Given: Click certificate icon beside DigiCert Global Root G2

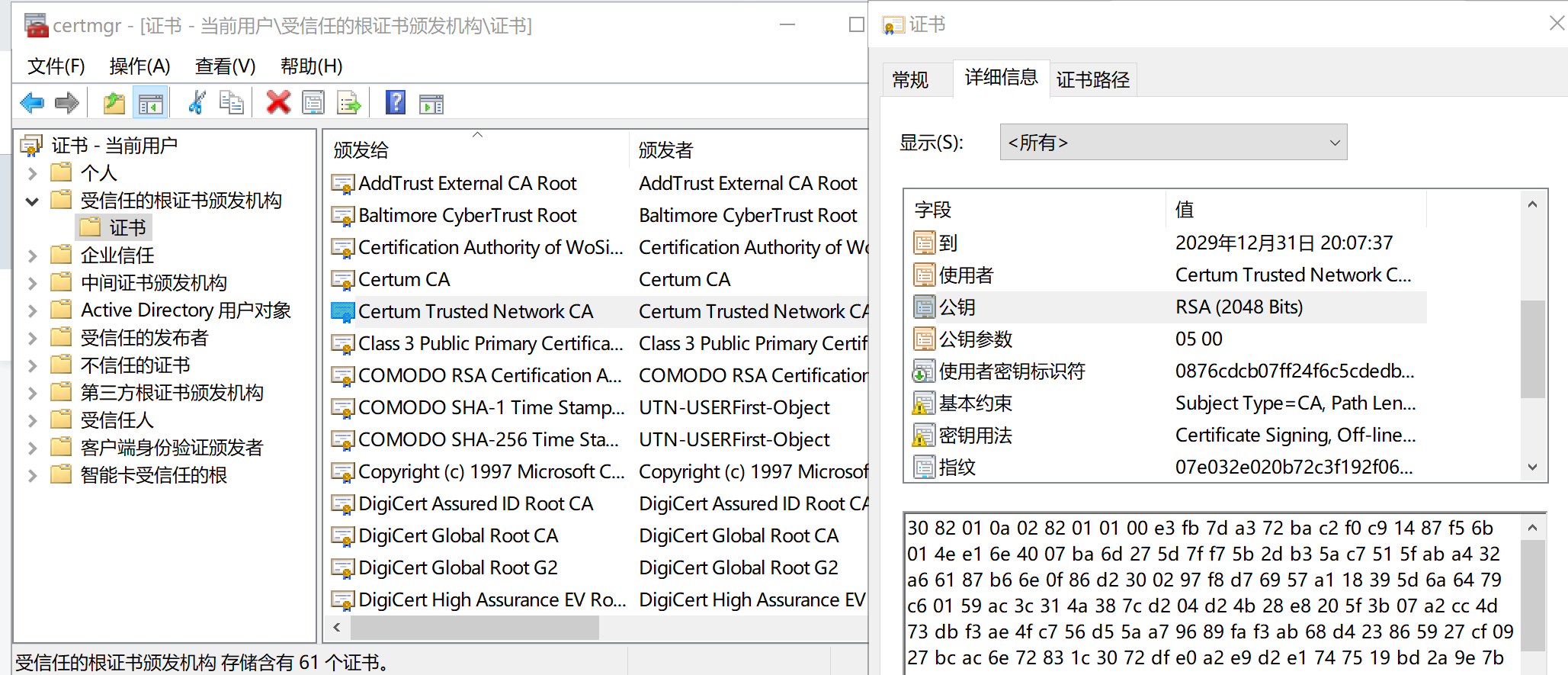Looking at the screenshot, I should [x=343, y=568].
